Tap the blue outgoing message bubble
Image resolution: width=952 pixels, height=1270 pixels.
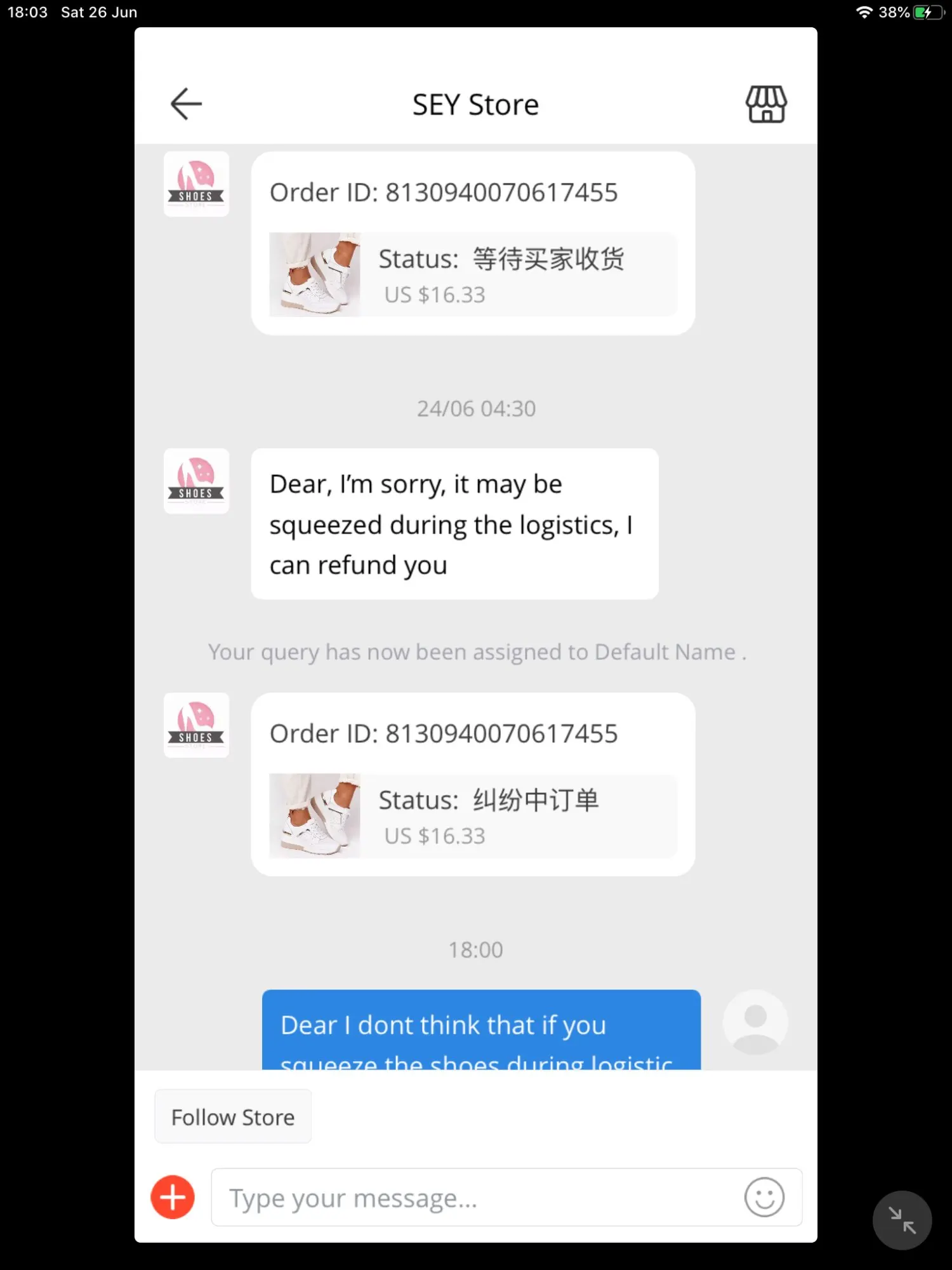pyautogui.click(x=481, y=1030)
